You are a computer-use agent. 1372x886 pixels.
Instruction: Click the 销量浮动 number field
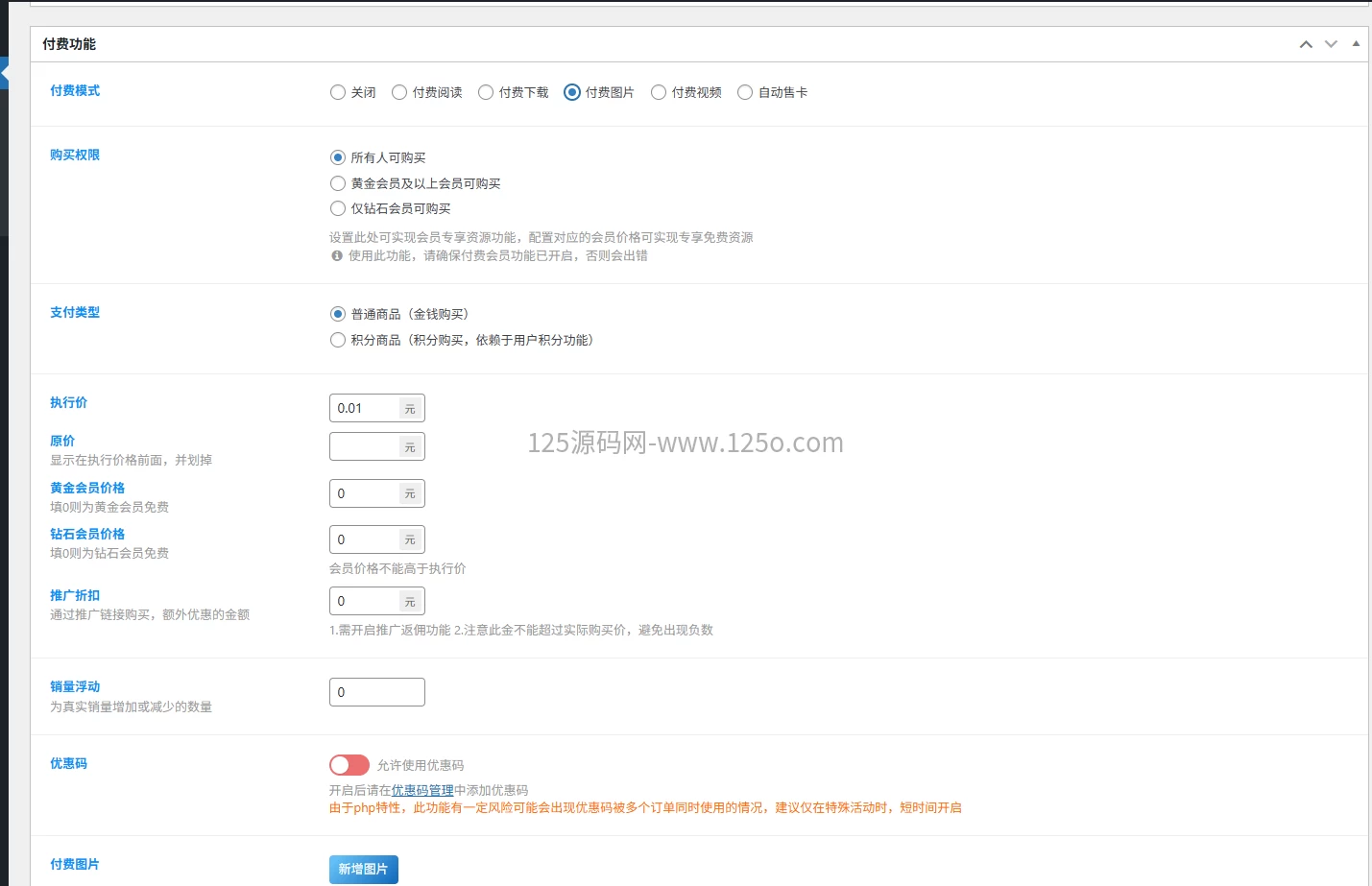coord(377,692)
